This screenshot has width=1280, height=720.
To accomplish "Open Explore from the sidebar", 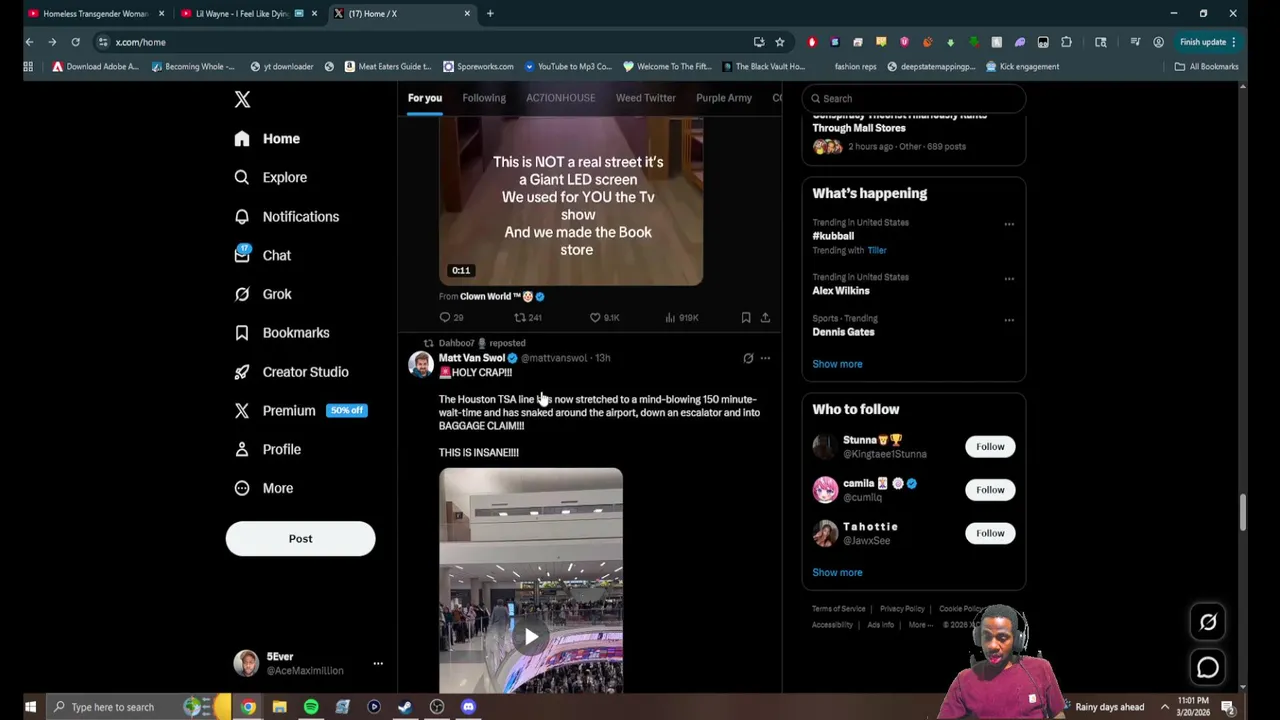I will click(270, 178).
